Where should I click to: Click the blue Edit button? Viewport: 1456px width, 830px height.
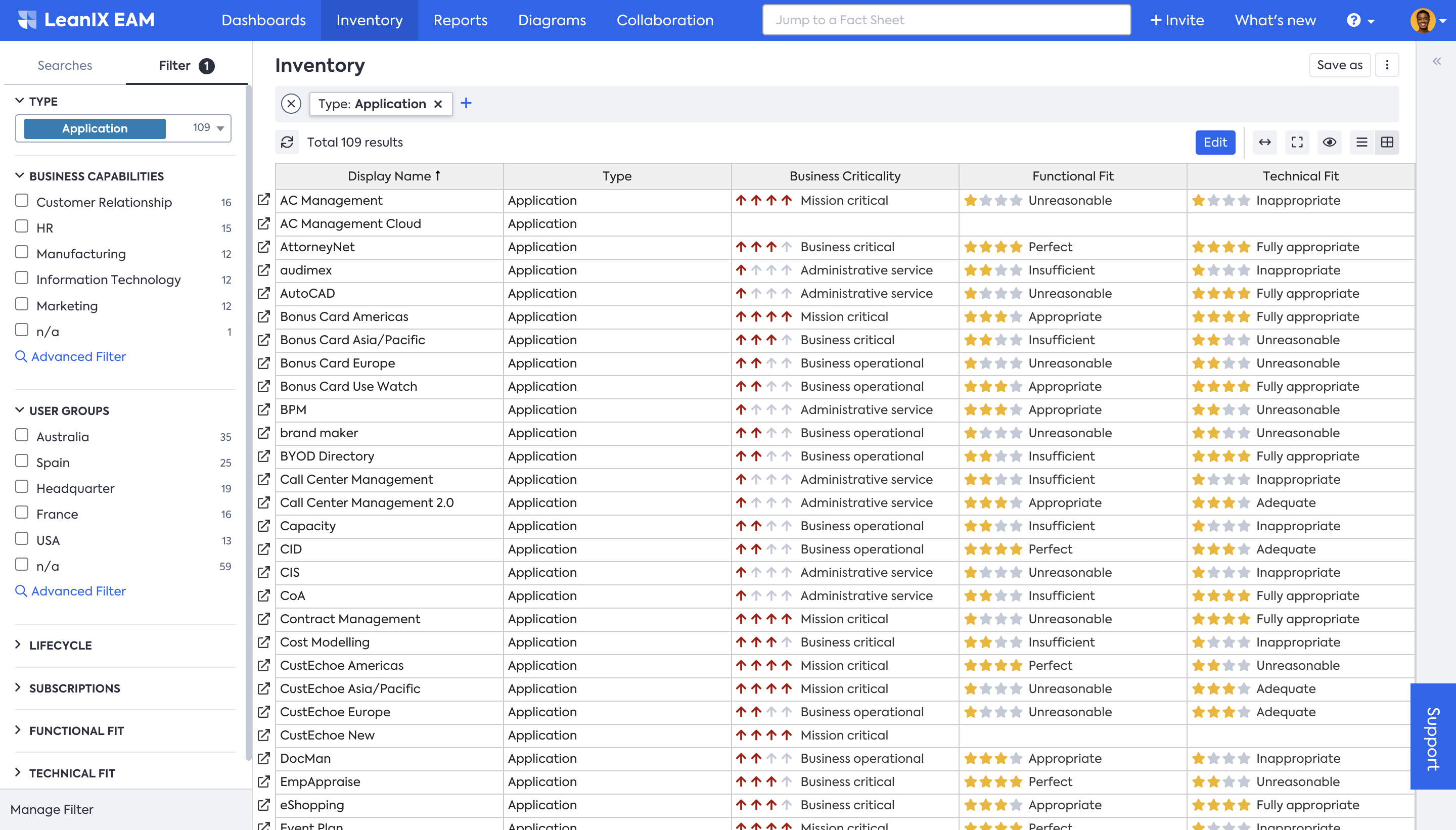tap(1215, 142)
